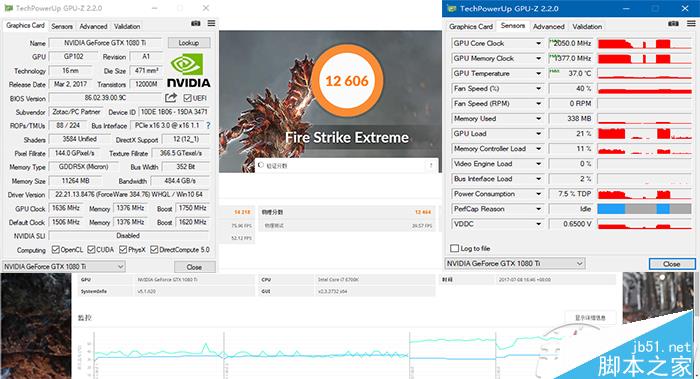Click the Subvendor Zotac/PC Partner field

tap(76, 112)
